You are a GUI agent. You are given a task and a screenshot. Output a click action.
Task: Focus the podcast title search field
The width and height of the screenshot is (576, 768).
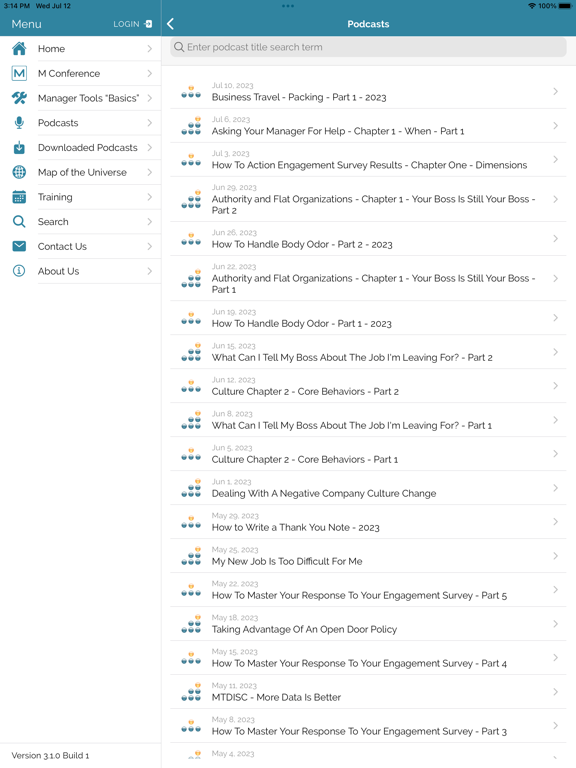tap(368, 47)
